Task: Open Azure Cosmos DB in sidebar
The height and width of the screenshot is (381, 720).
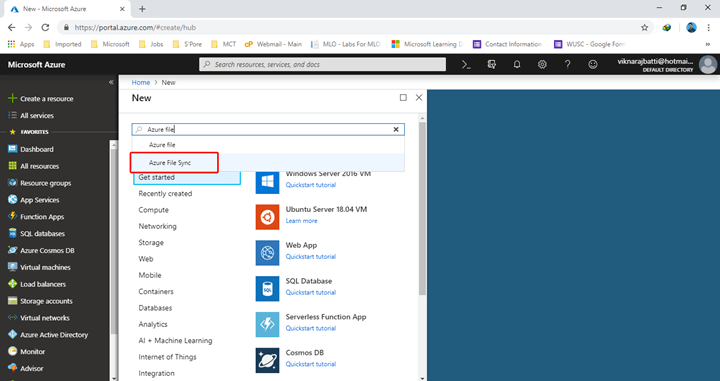Action: click(x=41, y=251)
